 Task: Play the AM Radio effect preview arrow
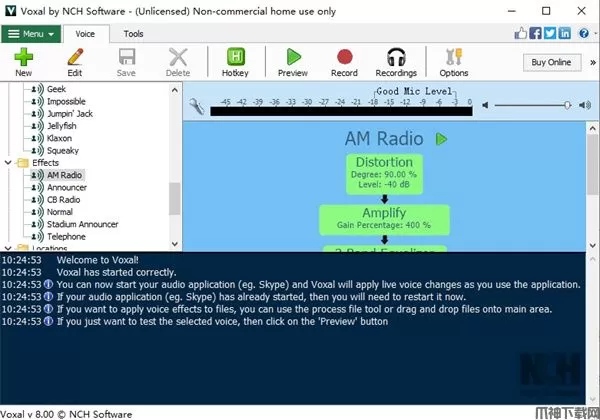point(442,139)
